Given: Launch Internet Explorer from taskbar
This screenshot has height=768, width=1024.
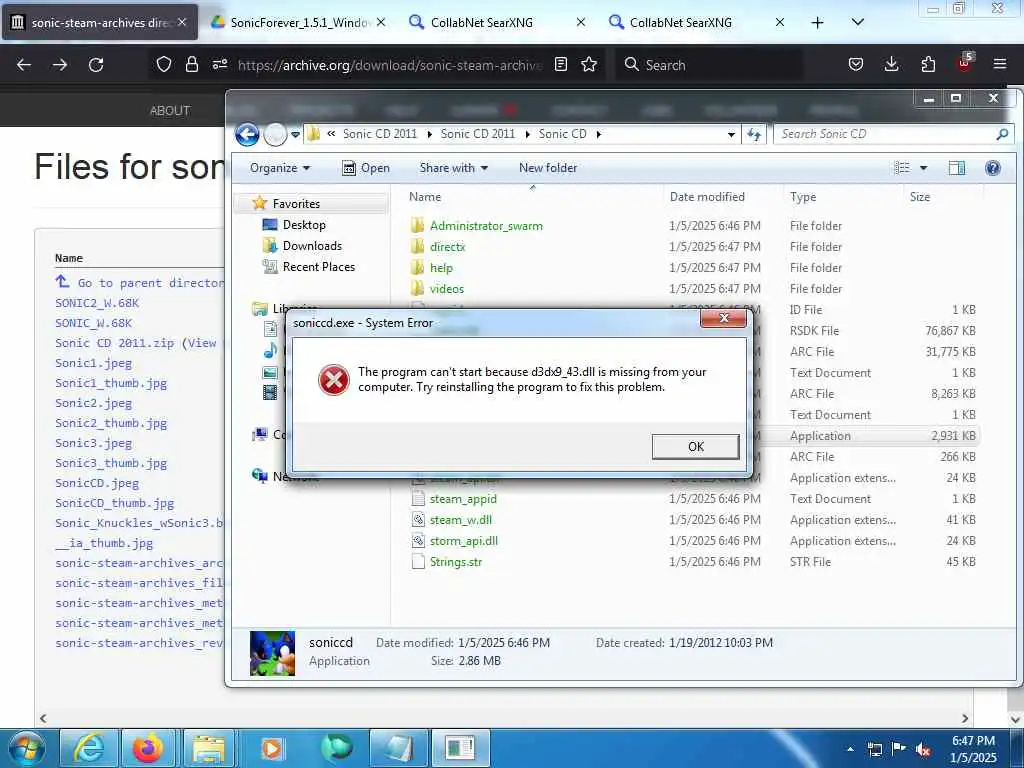Looking at the screenshot, I should tap(89, 748).
